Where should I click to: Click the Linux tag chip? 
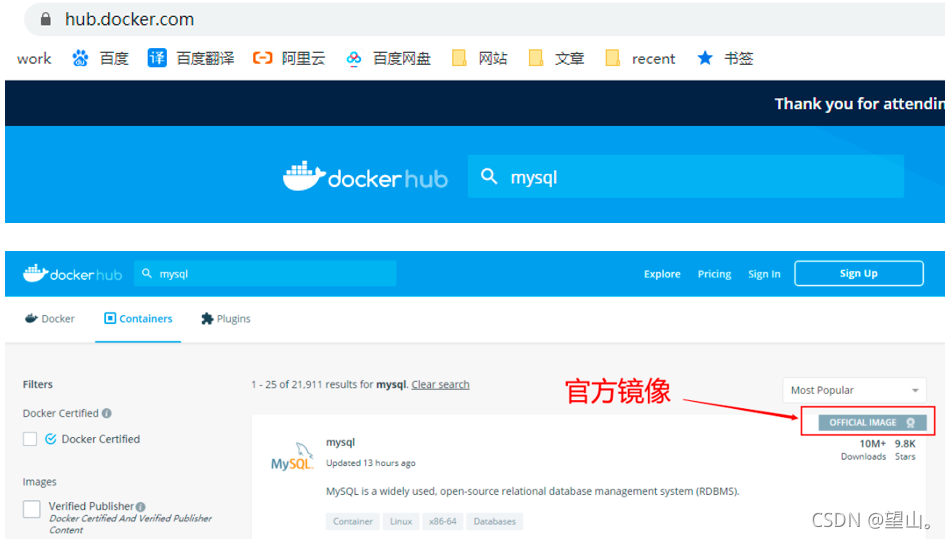click(401, 522)
